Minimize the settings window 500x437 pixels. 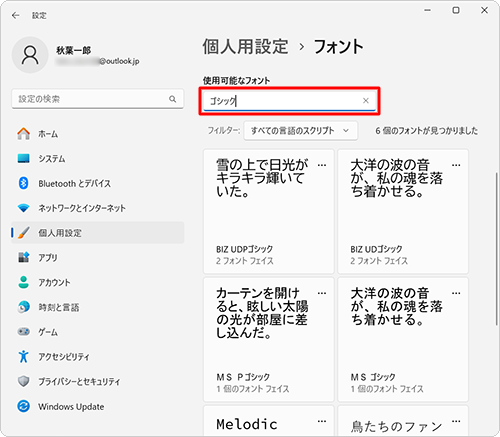pyautogui.click(x=427, y=10)
